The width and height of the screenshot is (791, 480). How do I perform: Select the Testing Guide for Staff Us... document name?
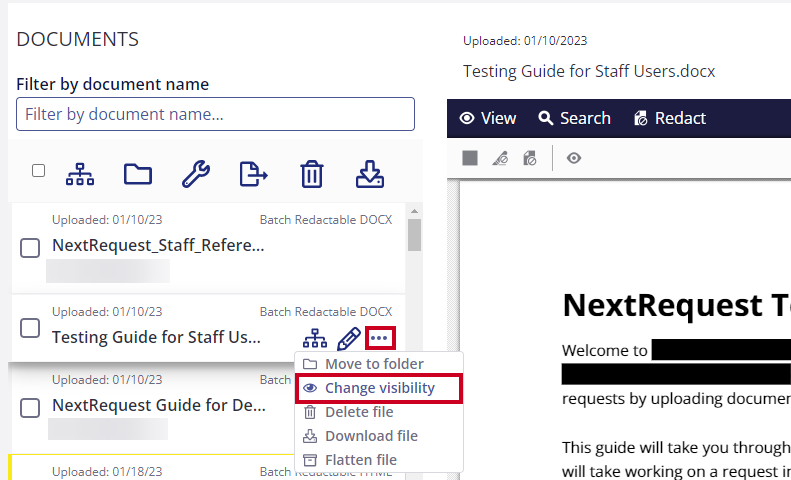(x=156, y=337)
